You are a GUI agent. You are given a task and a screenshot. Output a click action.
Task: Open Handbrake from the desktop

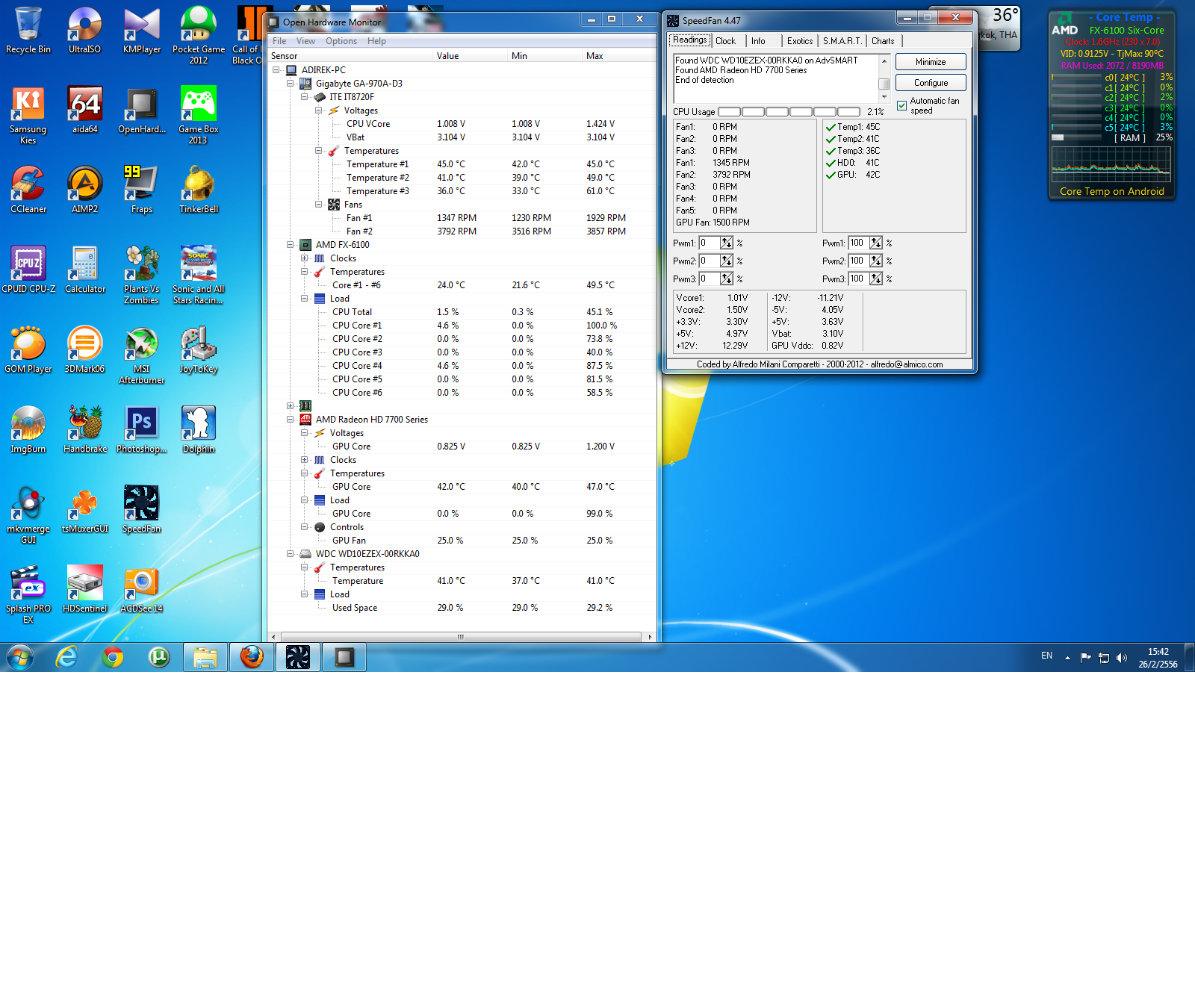click(x=85, y=430)
